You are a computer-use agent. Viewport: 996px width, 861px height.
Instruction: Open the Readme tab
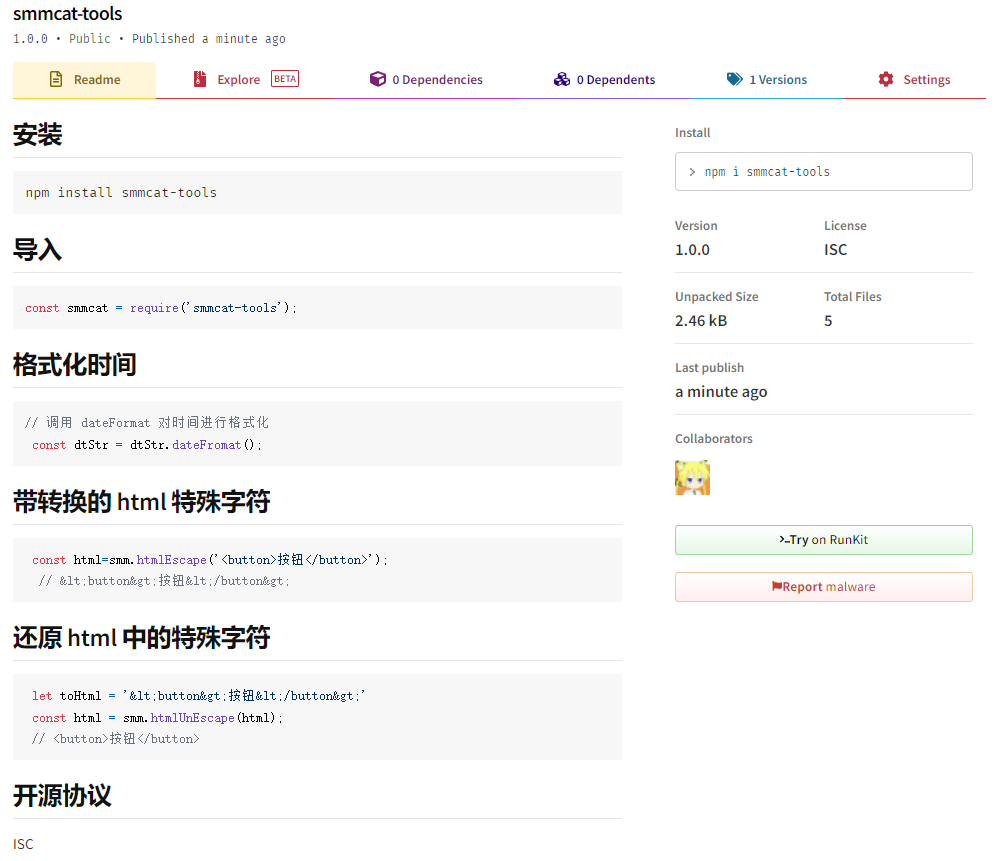coord(84,80)
